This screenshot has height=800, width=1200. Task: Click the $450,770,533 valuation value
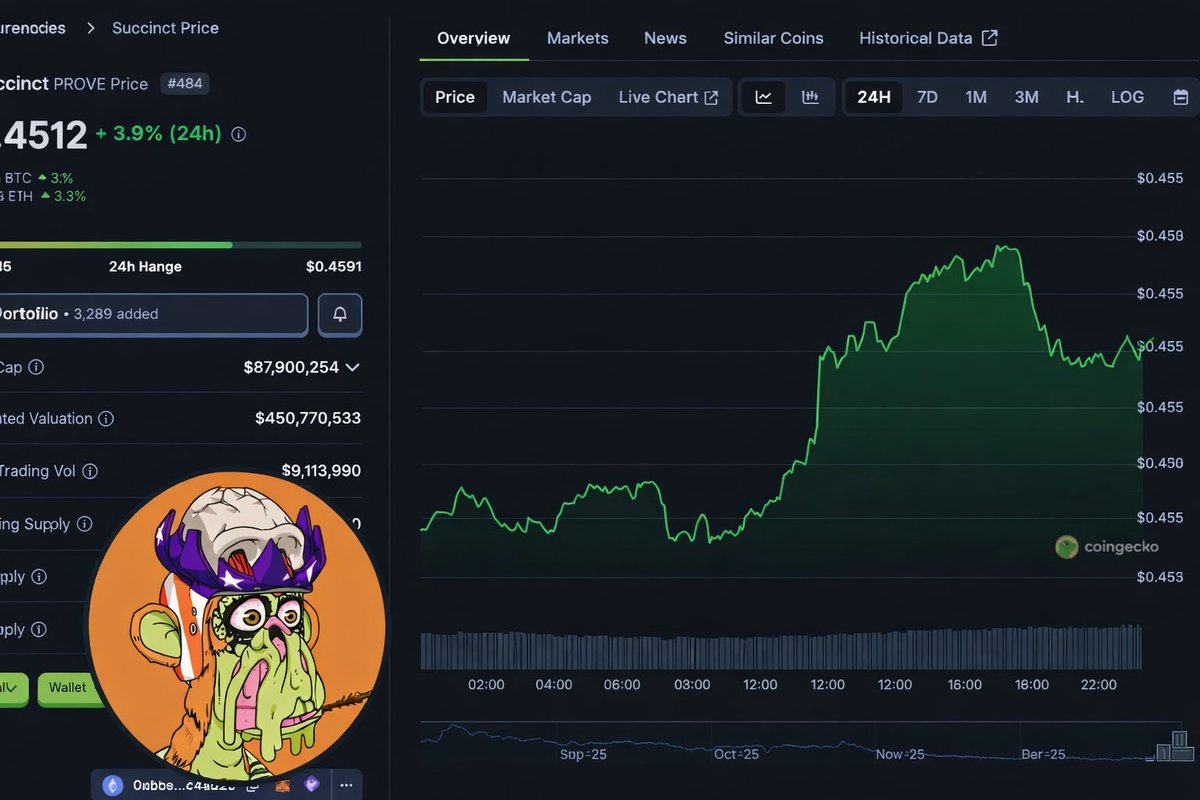308,419
